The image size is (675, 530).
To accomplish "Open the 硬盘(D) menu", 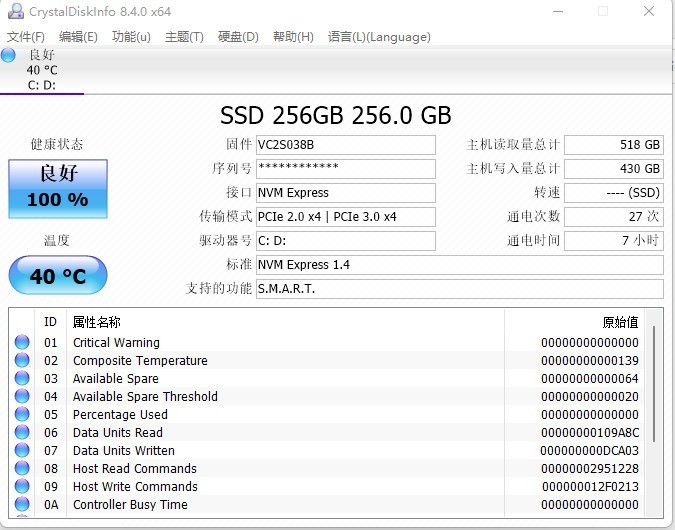I will click(x=238, y=37).
